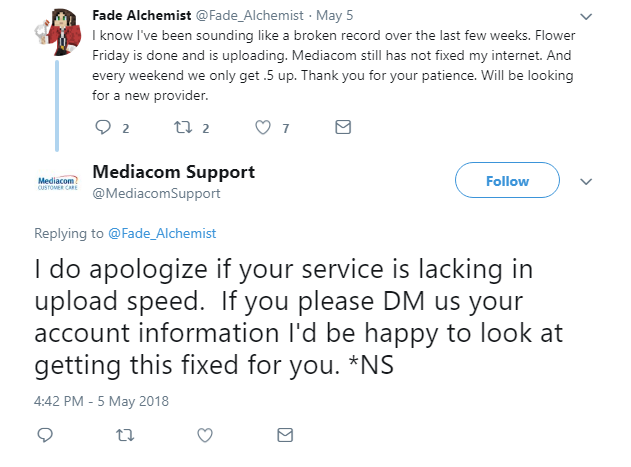The width and height of the screenshot is (631, 467).
Task: Follow the Mediacom Support account
Action: tap(507, 181)
